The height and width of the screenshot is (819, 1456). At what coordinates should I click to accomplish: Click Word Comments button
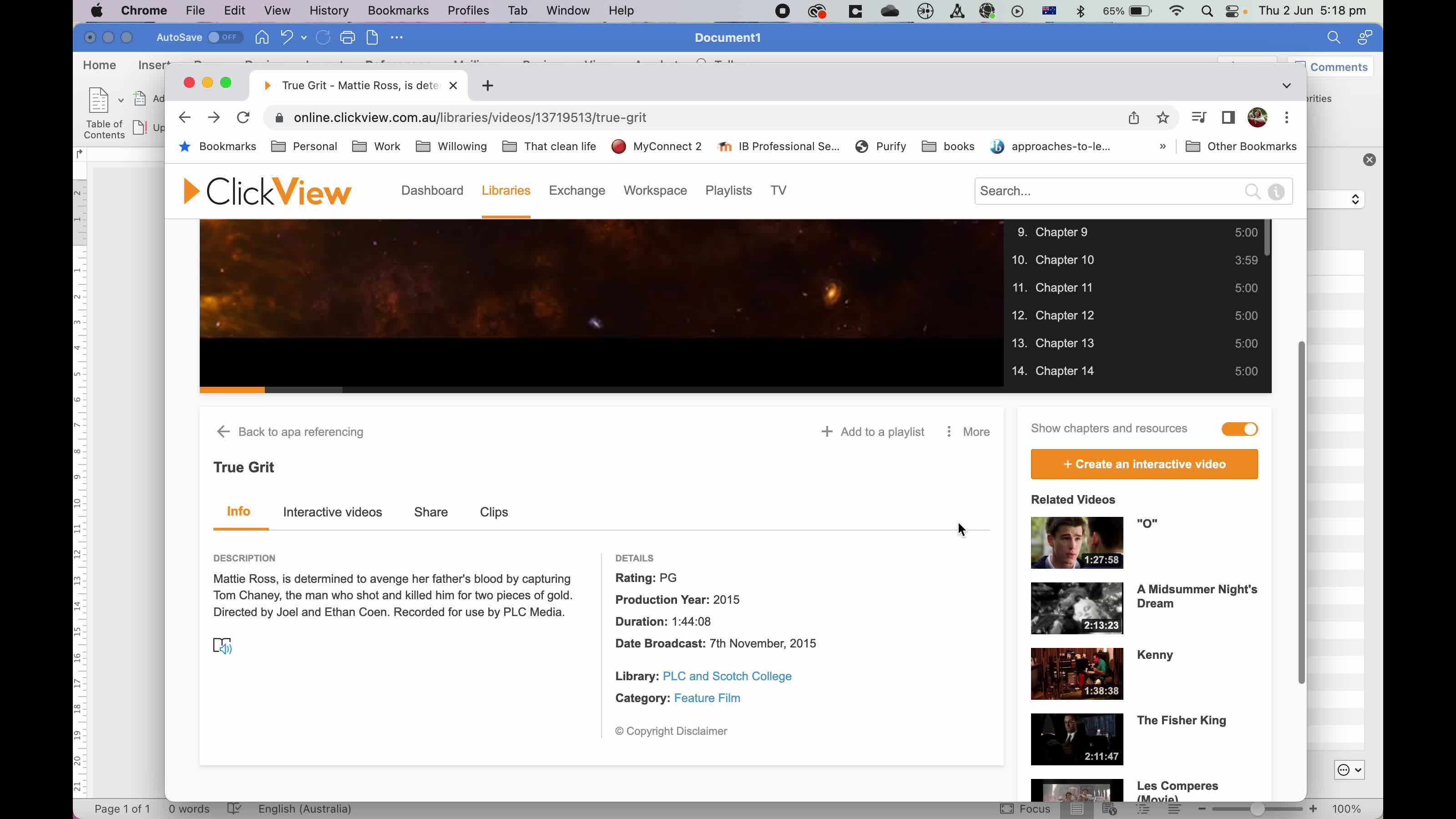[1330, 67]
